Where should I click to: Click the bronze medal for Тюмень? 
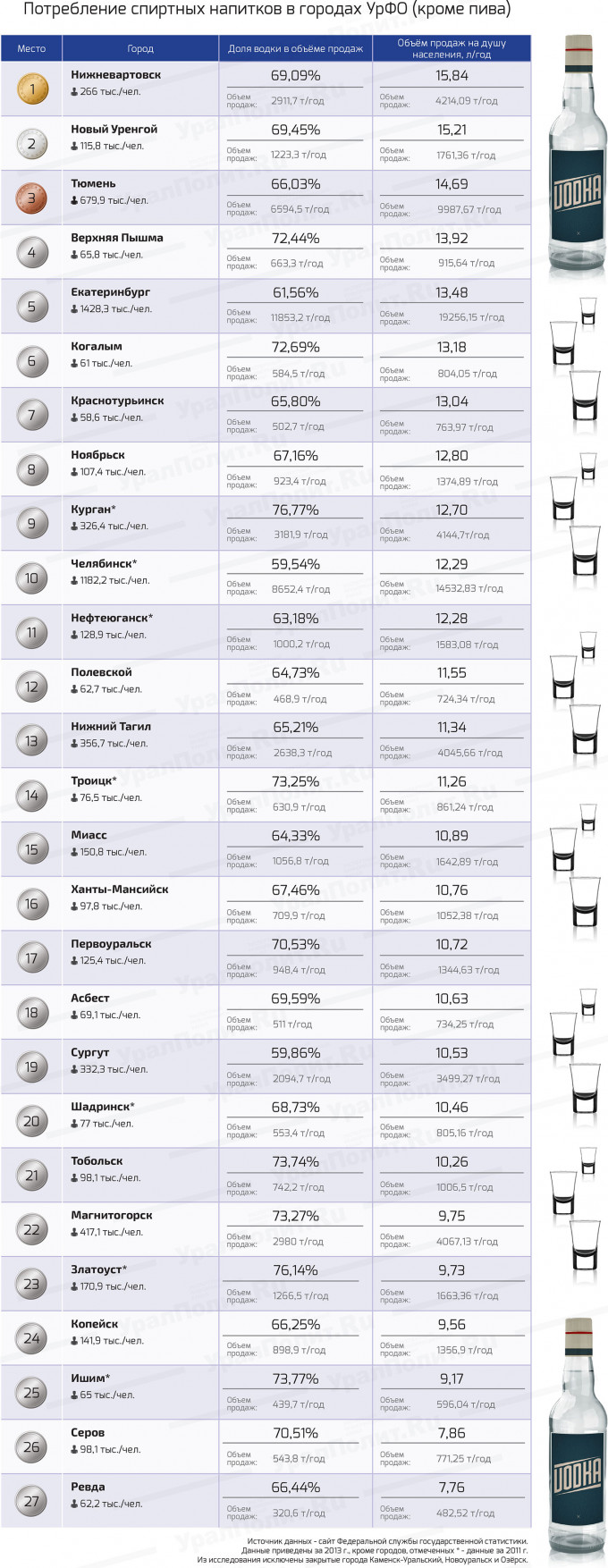coord(31,198)
